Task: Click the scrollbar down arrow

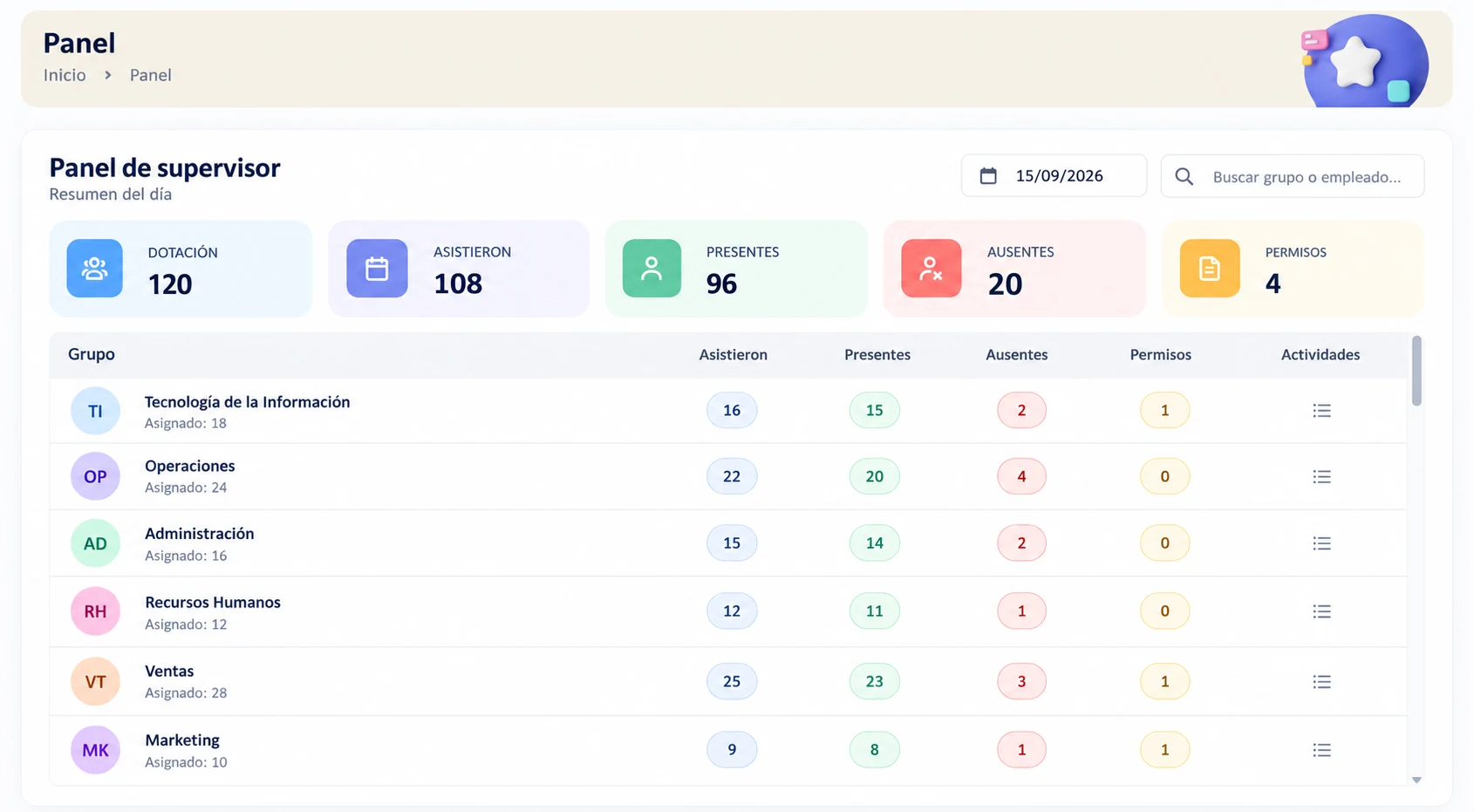Action: pos(1416,780)
